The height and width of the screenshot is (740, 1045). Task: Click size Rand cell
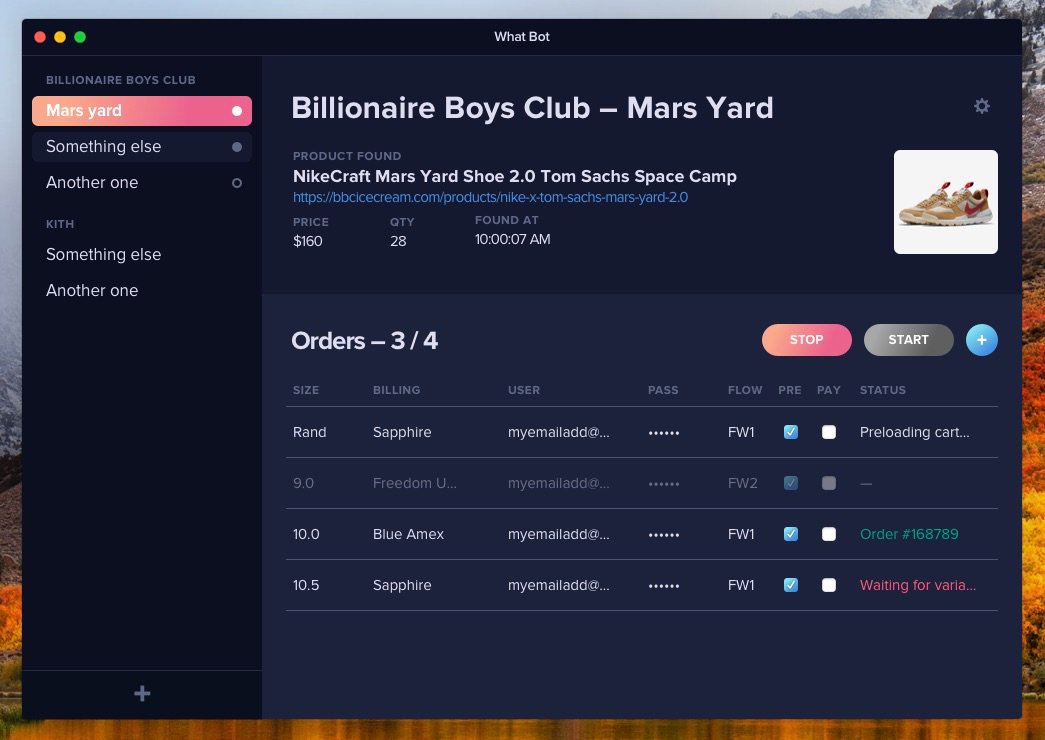[x=309, y=432]
